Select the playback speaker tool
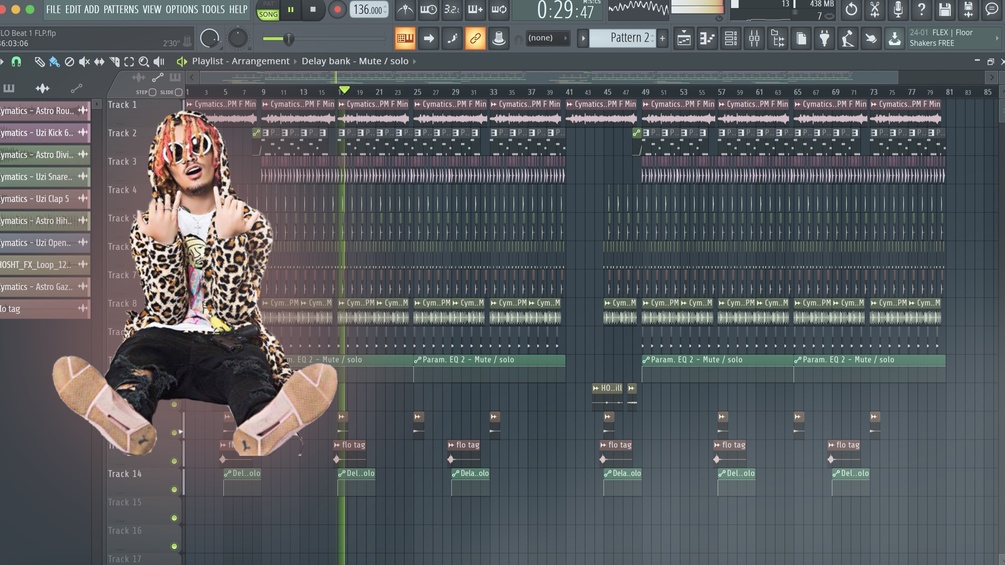This screenshot has width=1005, height=565. click(x=159, y=61)
